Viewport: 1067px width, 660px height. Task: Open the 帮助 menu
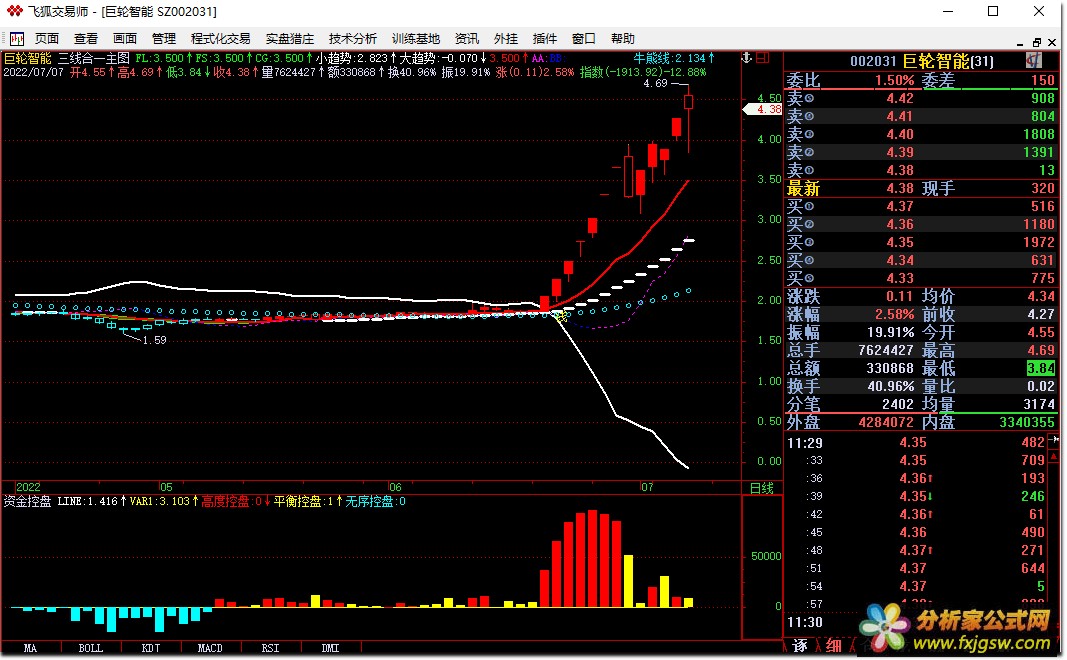pos(623,39)
